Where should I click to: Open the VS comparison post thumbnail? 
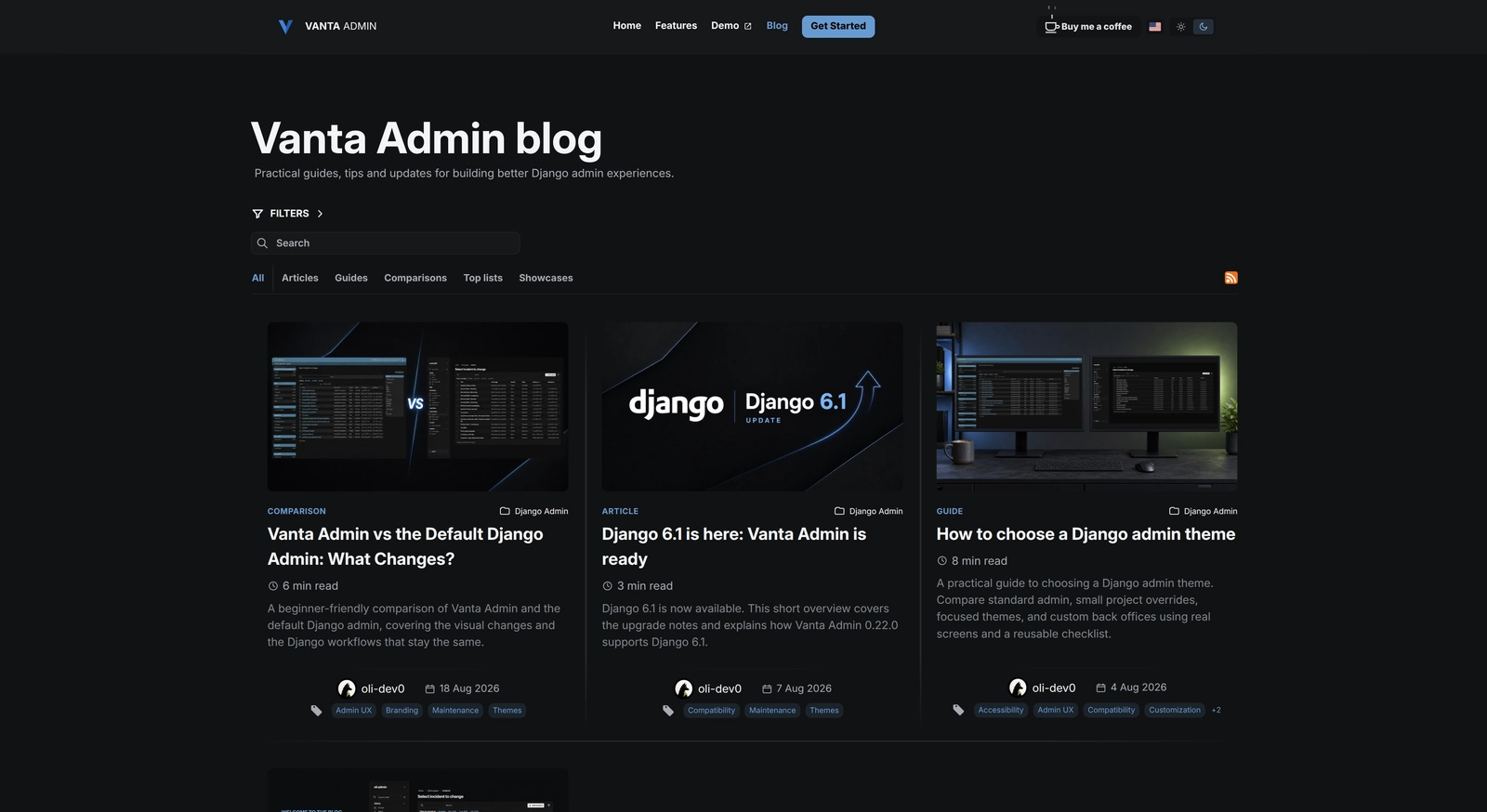(x=418, y=407)
